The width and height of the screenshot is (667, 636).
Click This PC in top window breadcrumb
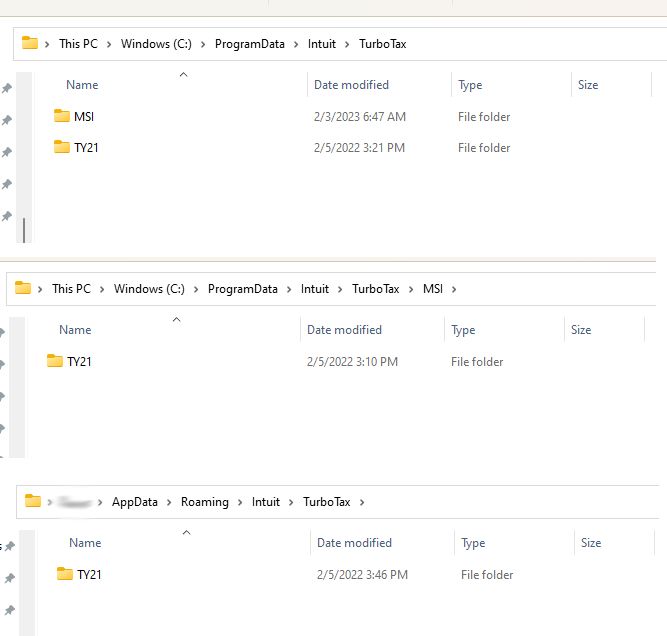pyautogui.click(x=78, y=44)
